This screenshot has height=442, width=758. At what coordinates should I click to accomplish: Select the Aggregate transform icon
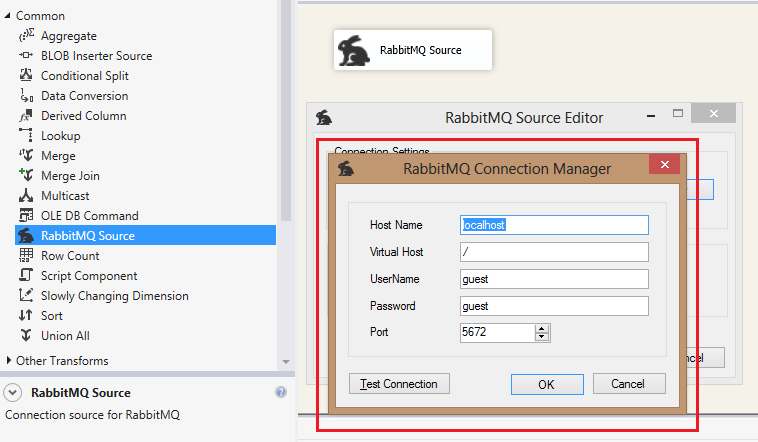[x=27, y=36]
